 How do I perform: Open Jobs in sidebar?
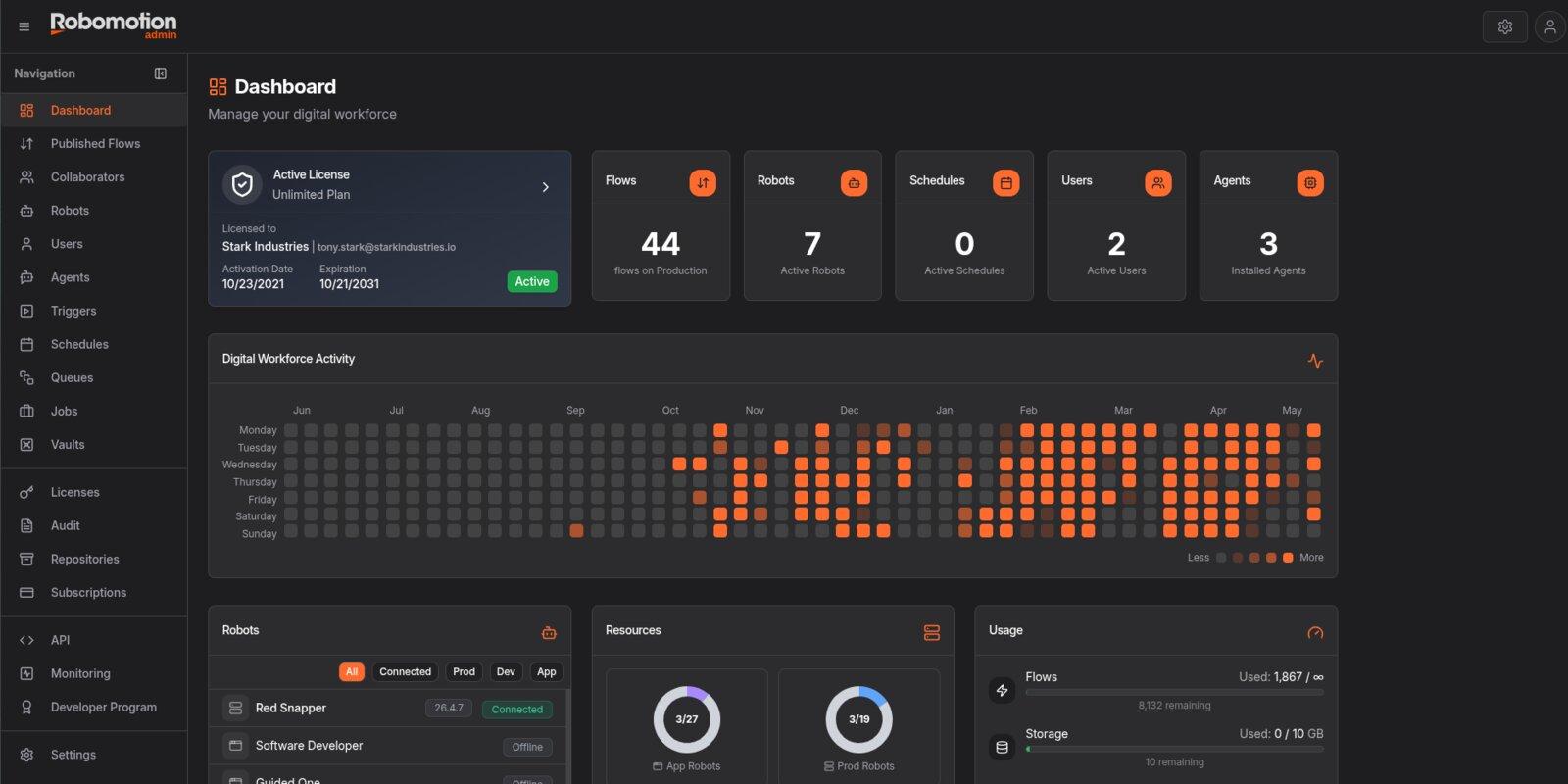[x=94, y=411]
